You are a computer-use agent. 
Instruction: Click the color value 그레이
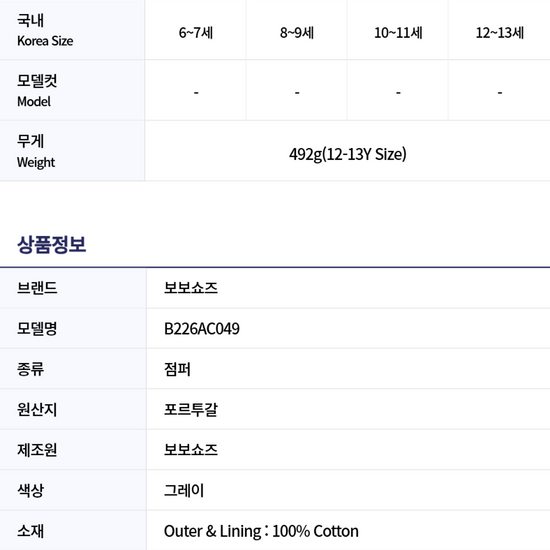tap(184, 490)
